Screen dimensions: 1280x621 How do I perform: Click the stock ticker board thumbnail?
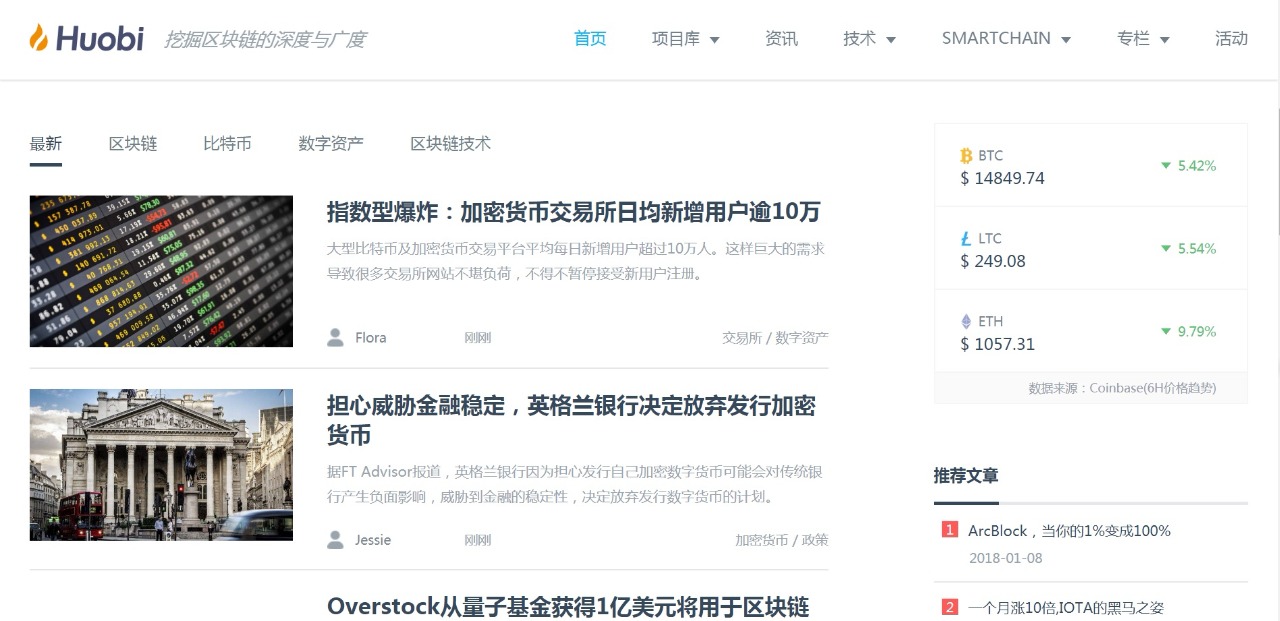(x=161, y=271)
